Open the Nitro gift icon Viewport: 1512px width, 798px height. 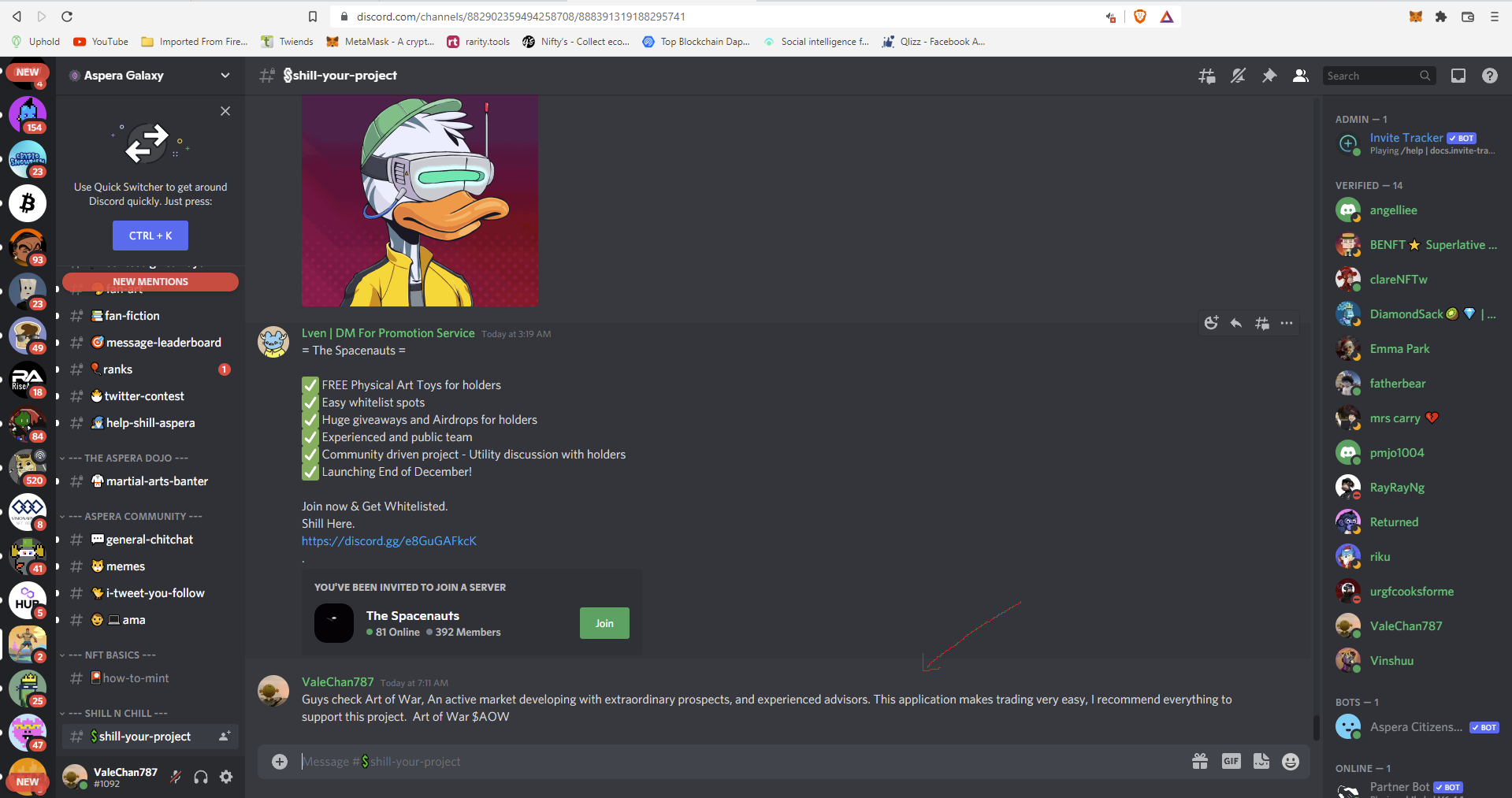pos(1200,761)
